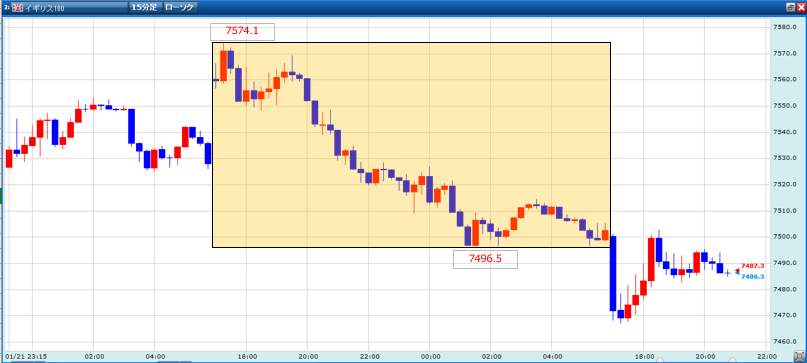Click the UK flag icon in title bar
The image size is (807, 363).
point(17,8)
